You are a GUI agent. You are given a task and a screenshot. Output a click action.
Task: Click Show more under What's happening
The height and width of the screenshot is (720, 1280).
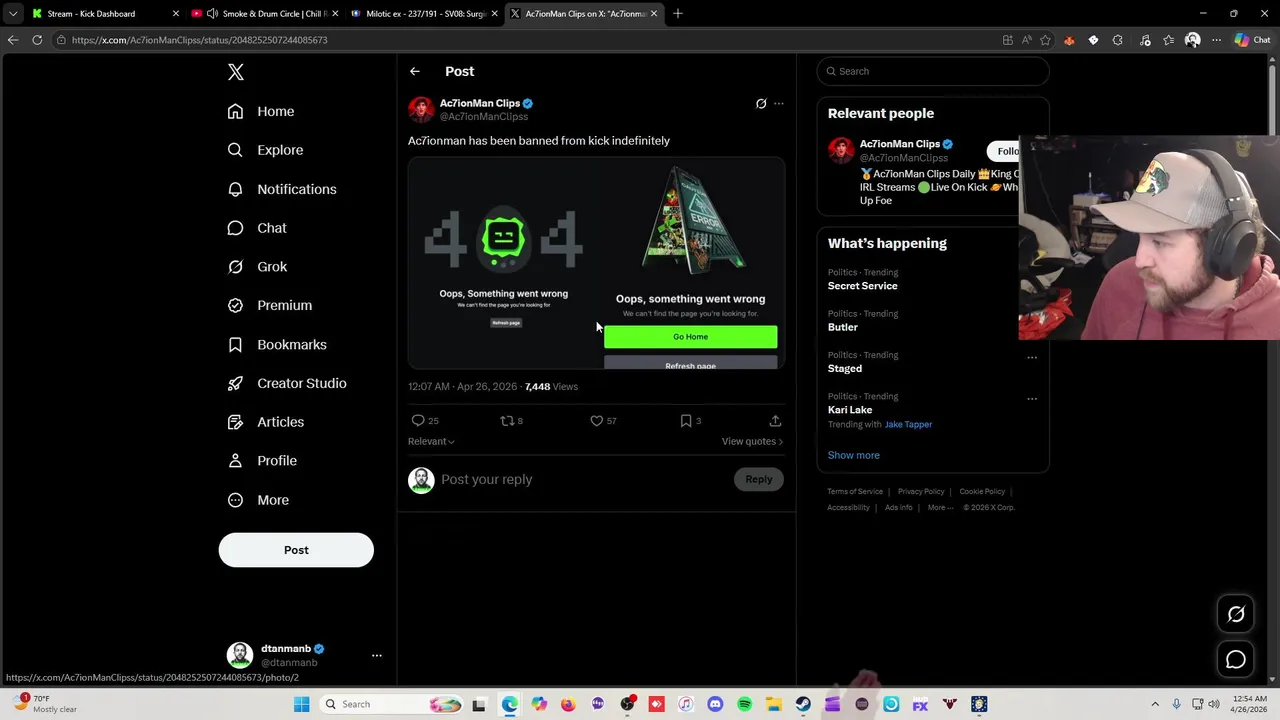point(853,455)
